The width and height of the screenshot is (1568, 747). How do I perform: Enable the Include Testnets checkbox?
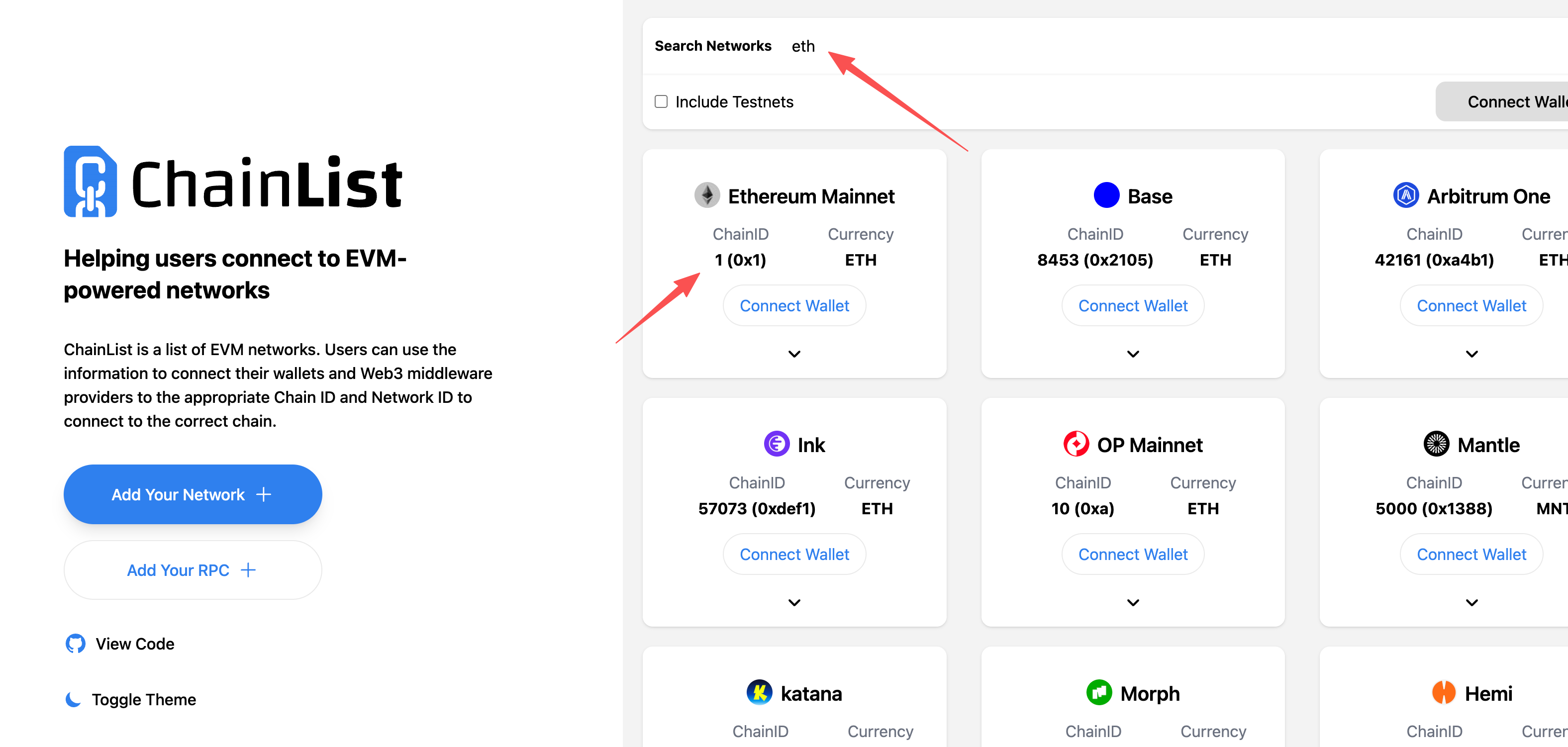[661, 101]
